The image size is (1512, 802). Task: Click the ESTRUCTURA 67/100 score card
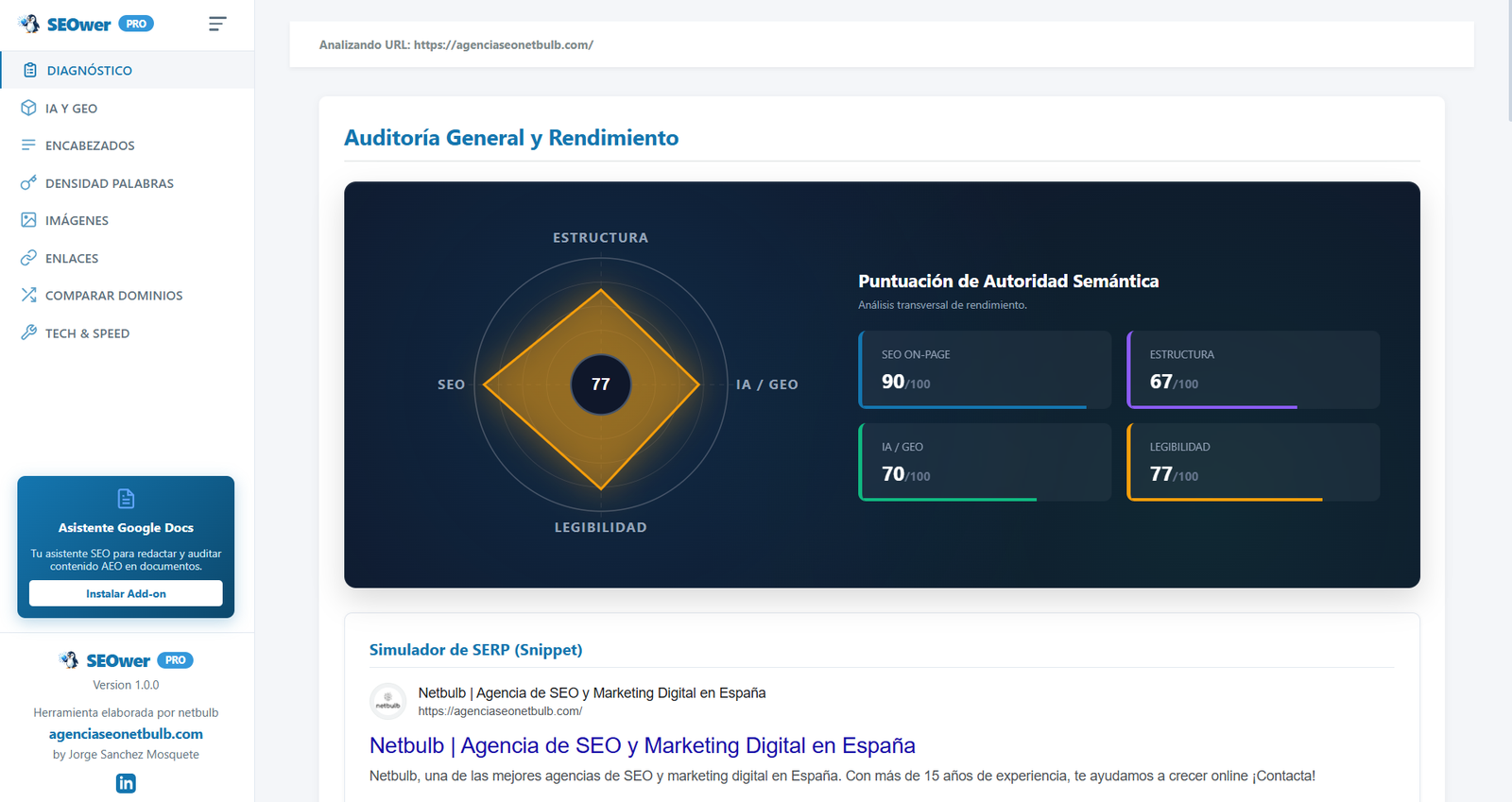1253,369
